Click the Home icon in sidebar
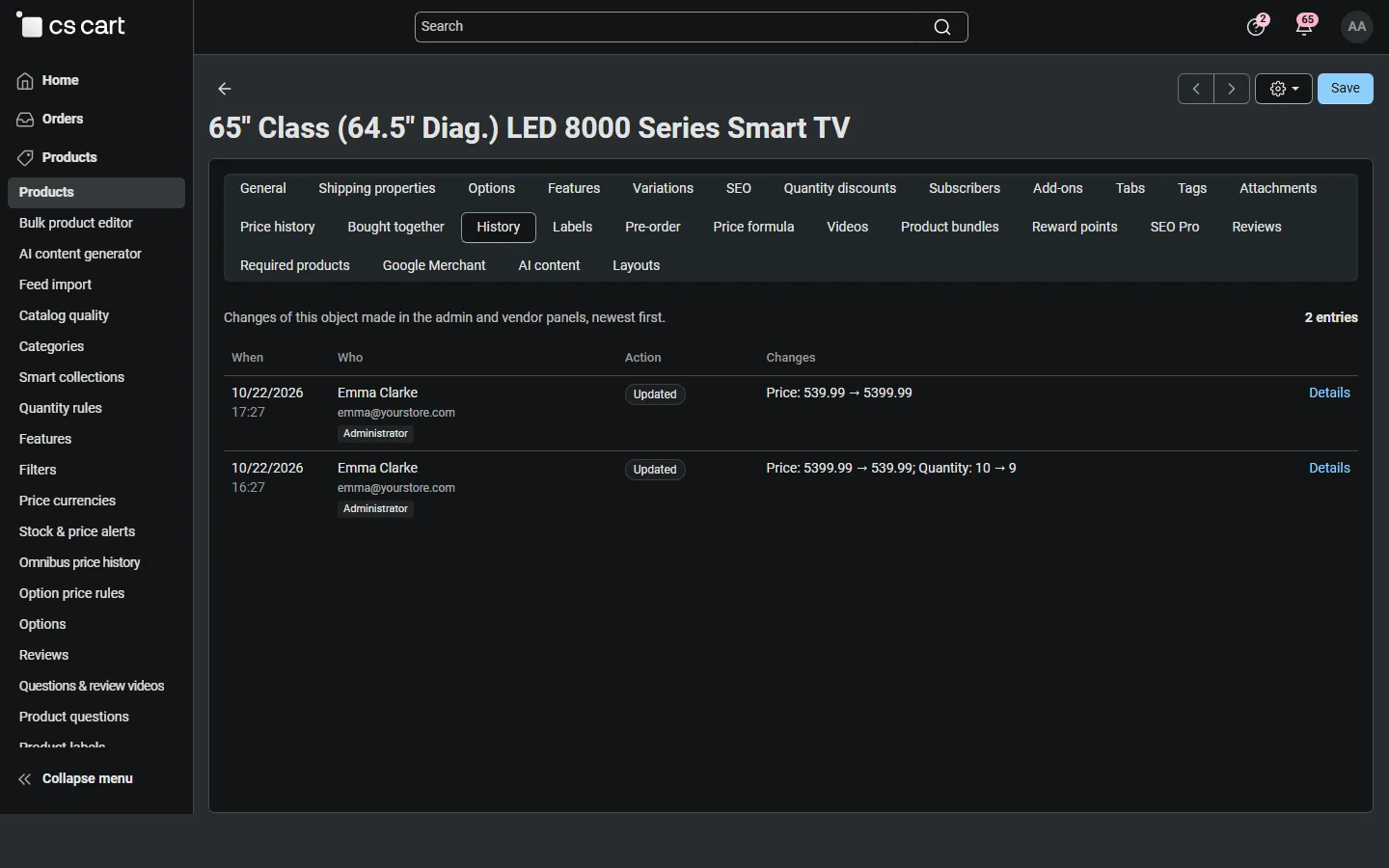 point(25,81)
